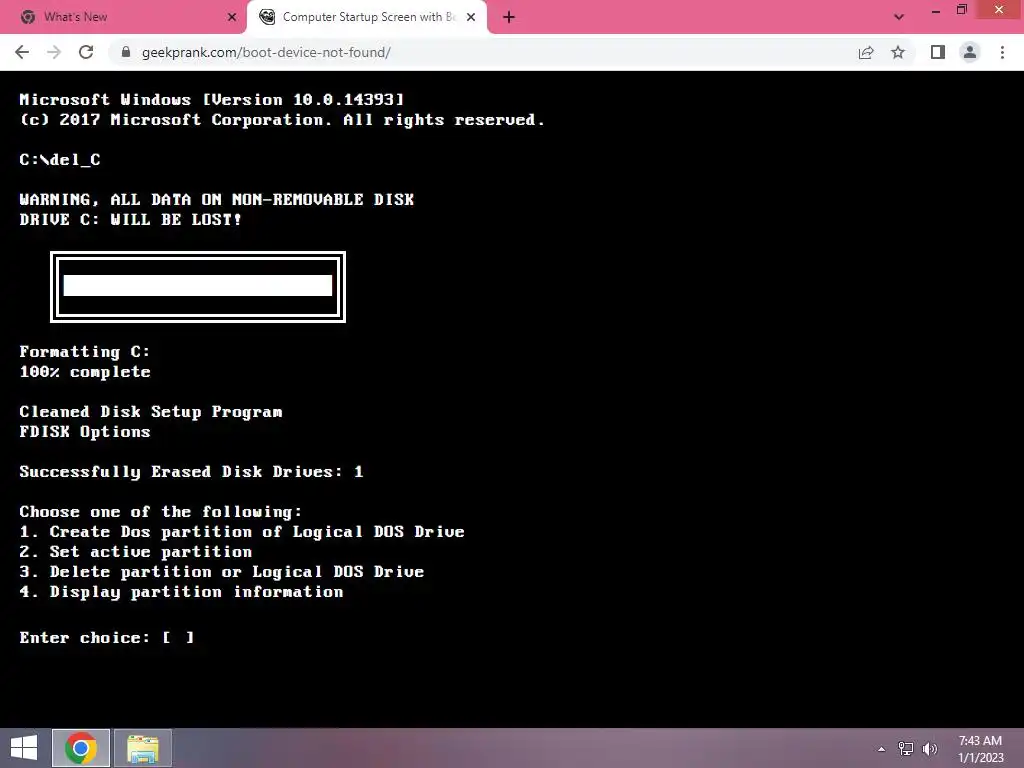Open the taskbar clock showing 7:43 AM
Viewport: 1024px width, 768px height.
coord(980,749)
